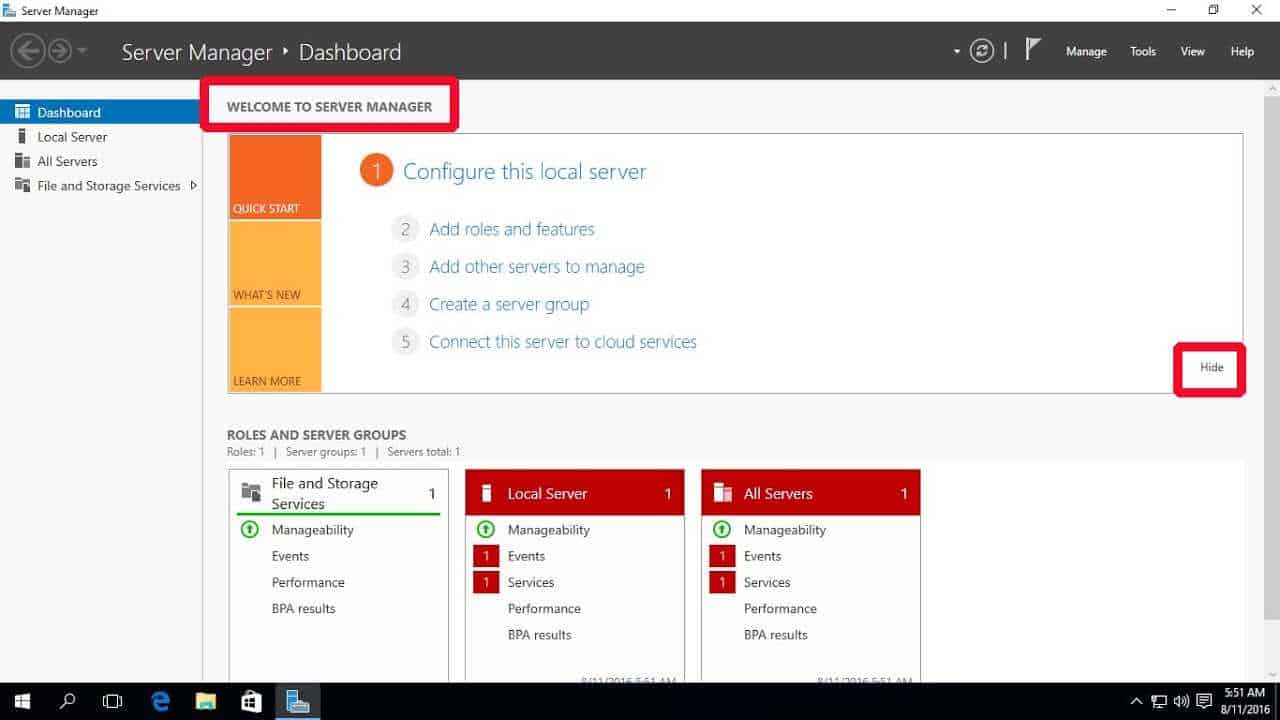Click the red Services alert badge in Local Server
The image size is (1280, 720).
(x=486, y=582)
